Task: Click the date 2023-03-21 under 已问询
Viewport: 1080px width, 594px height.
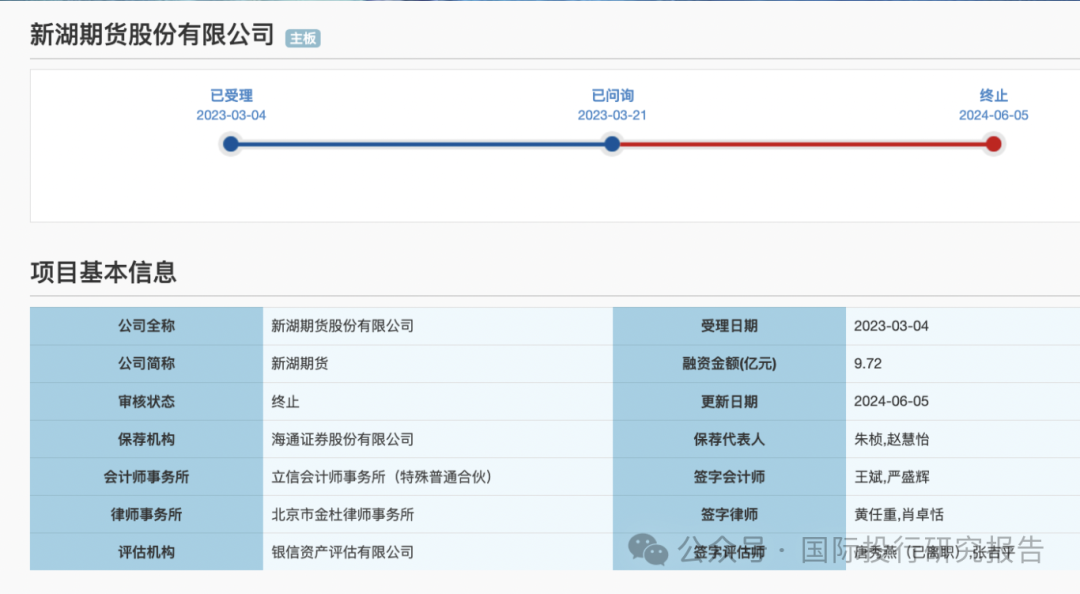Action: pos(612,115)
